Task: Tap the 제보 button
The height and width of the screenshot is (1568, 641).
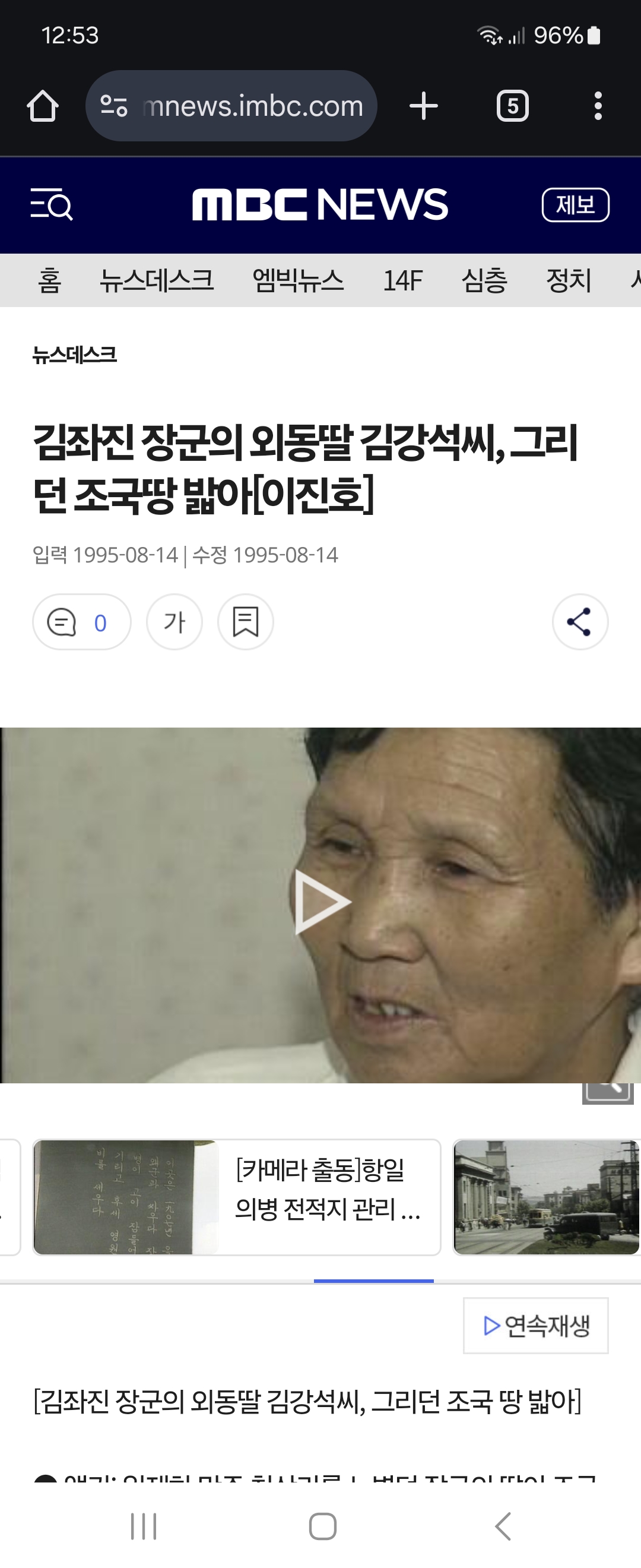Action: pyautogui.click(x=575, y=205)
